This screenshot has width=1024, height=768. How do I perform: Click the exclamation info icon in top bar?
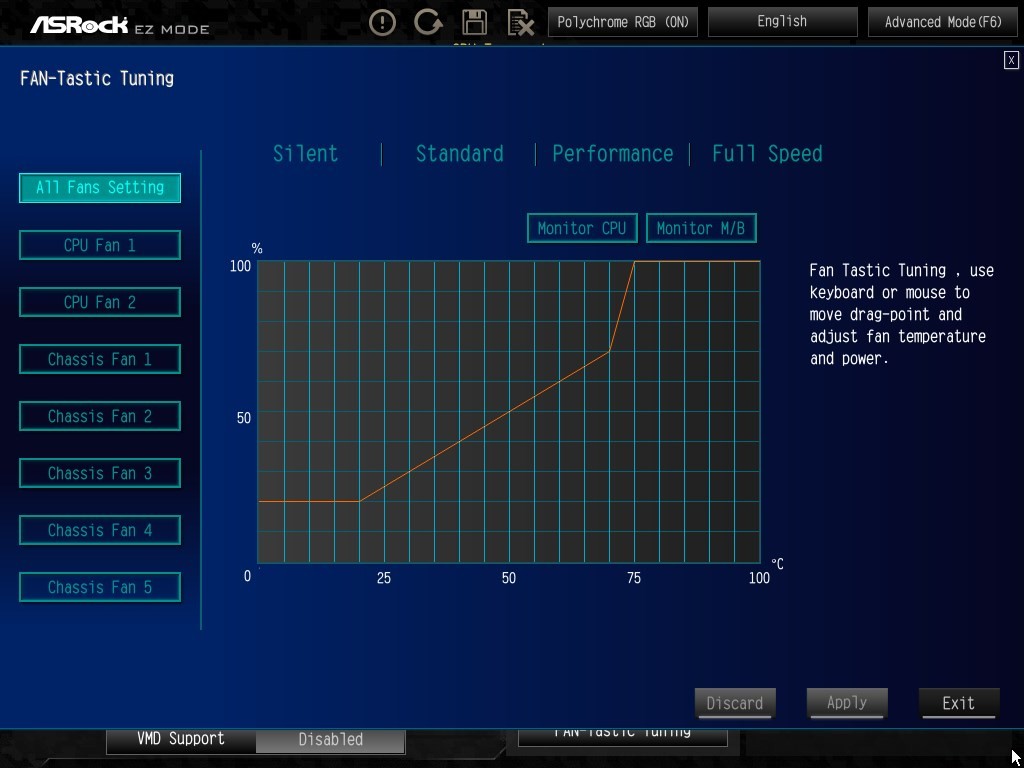tap(382, 23)
